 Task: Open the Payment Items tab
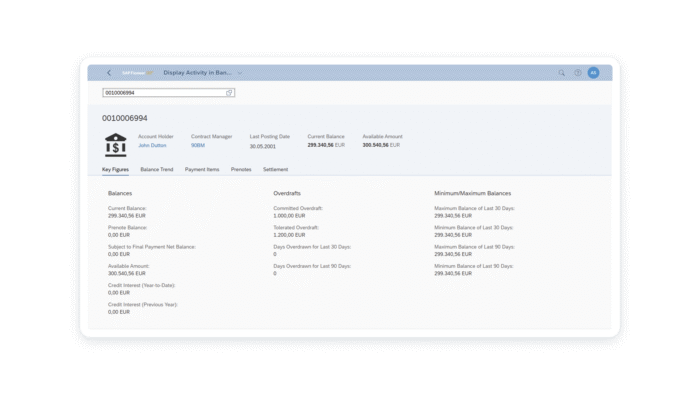coord(202,170)
